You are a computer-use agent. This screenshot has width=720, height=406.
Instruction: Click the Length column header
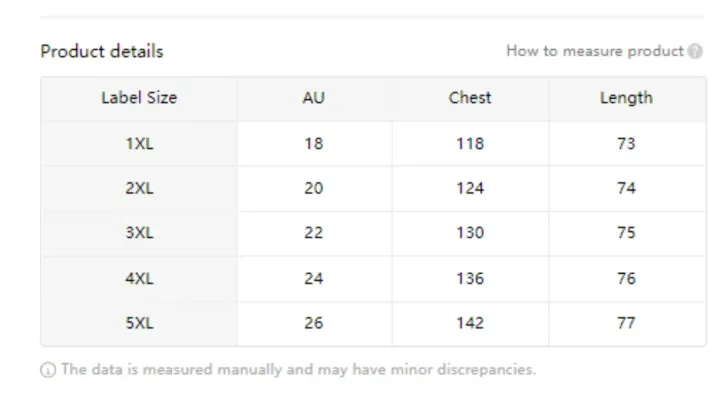point(626,98)
